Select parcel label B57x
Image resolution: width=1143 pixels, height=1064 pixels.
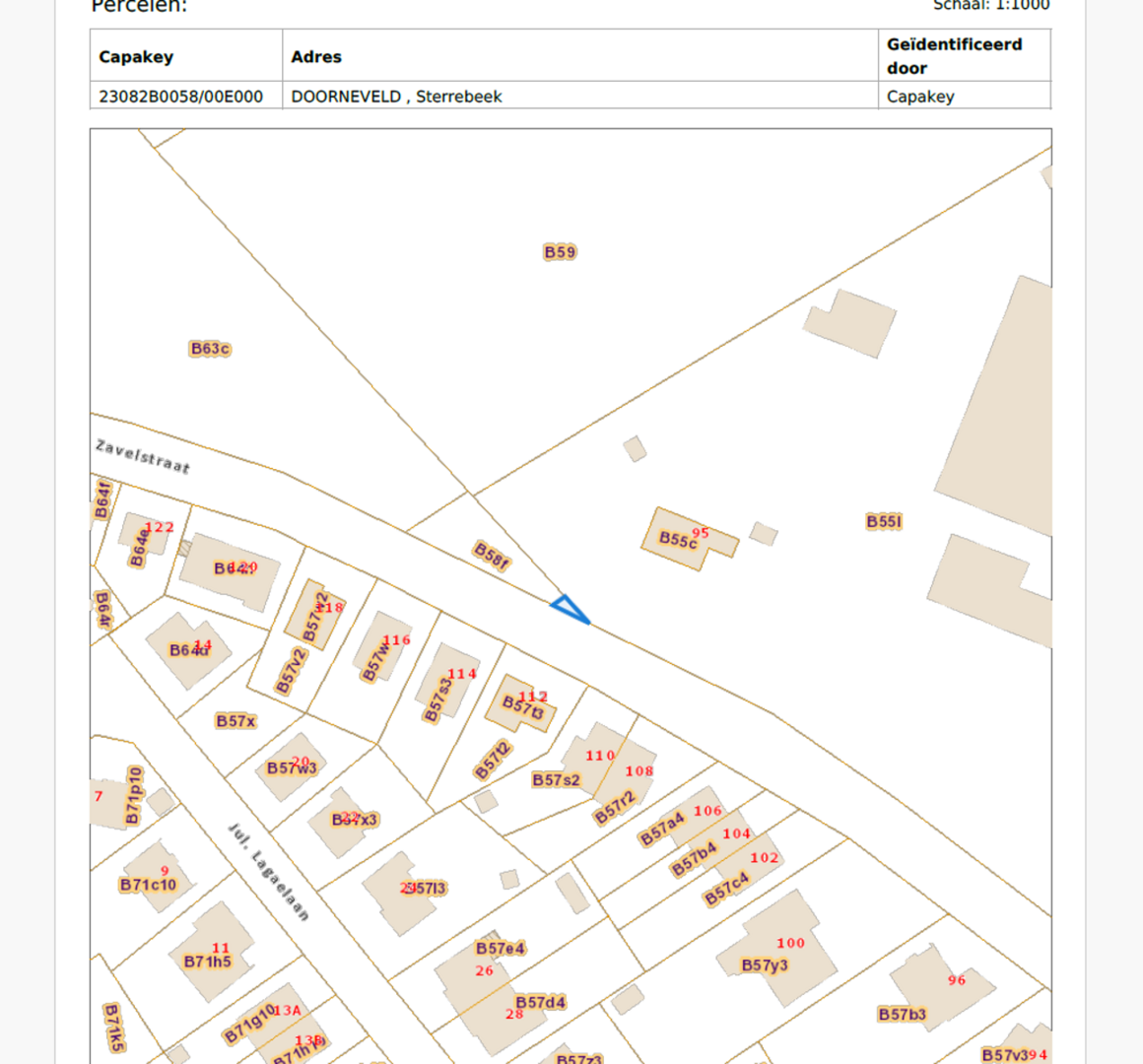235,721
